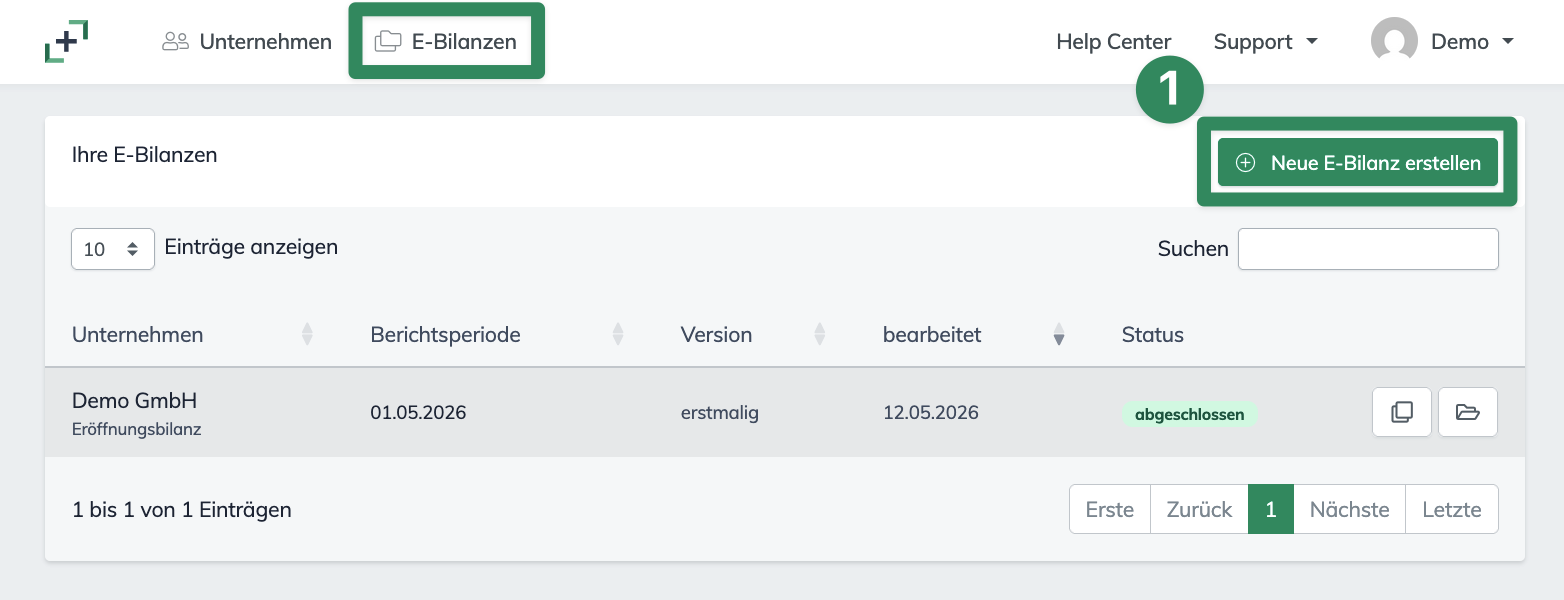Click the green plus app logo
The width and height of the screenshot is (1564, 600).
click(67, 41)
